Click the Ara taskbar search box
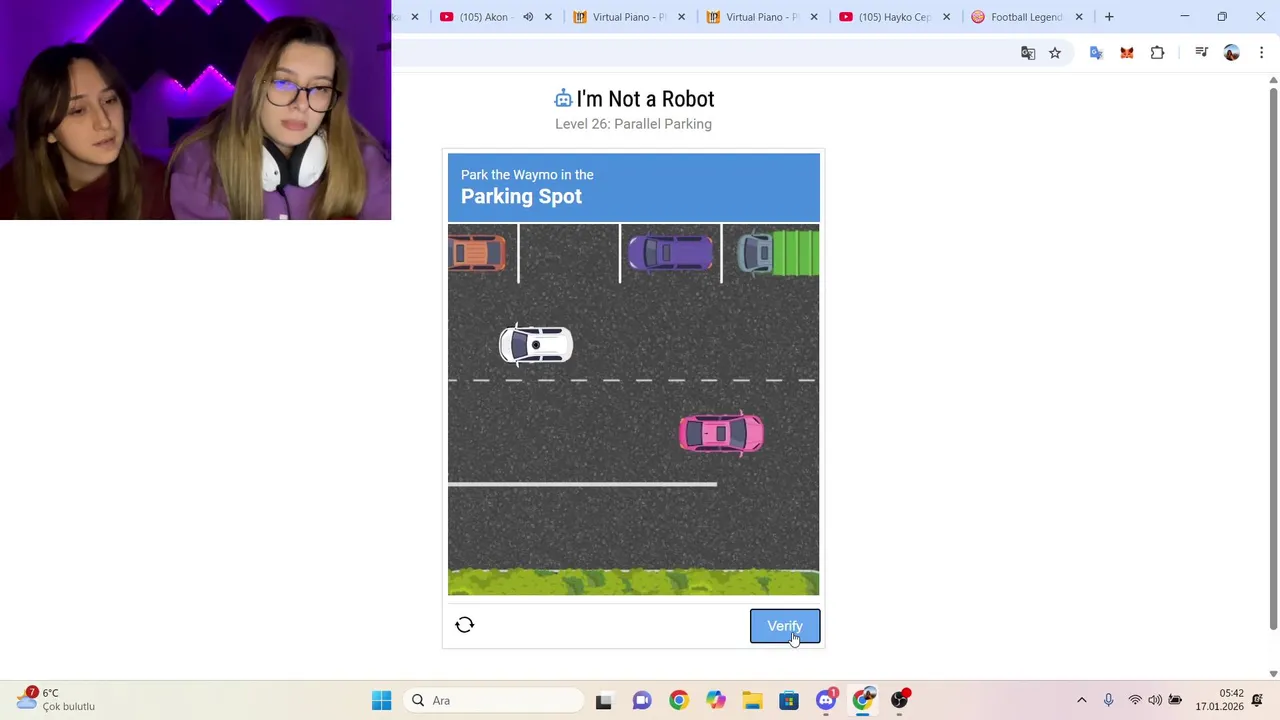This screenshot has width=1280, height=720. point(494,700)
